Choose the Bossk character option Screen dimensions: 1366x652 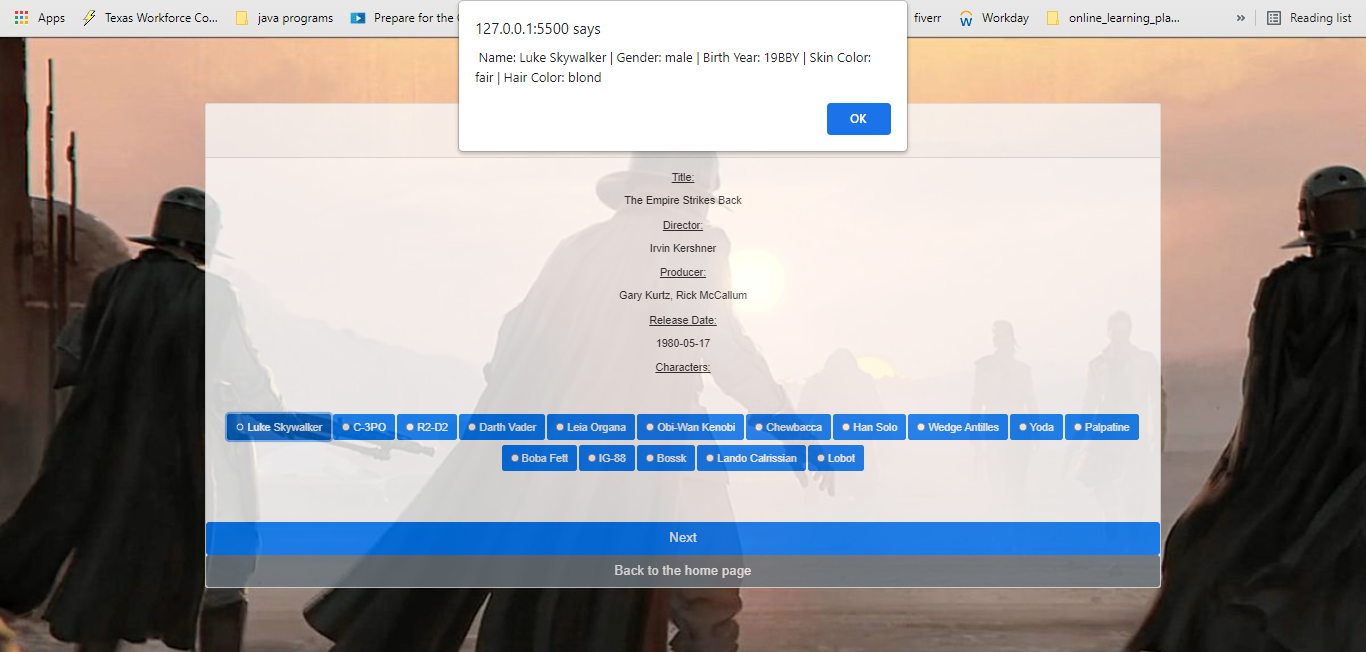pyautogui.click(x=666, y=458)
